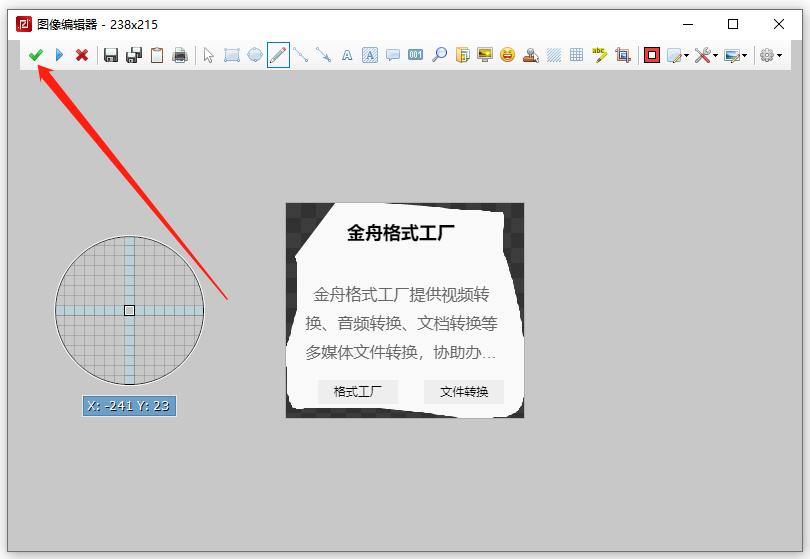Click the edited image canvas thumbnail
The height and width of the screenshot is (559, 810).
point(405,310)
